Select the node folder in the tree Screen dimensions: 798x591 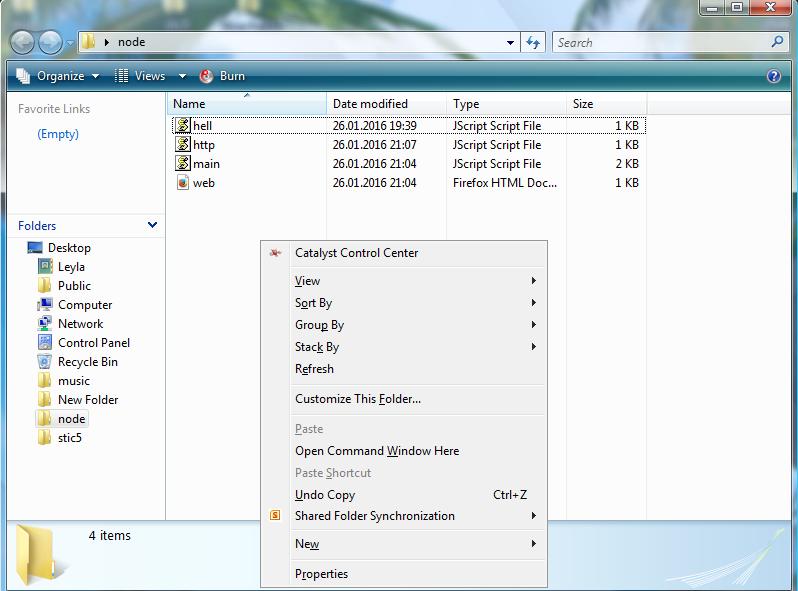(71, 419)
